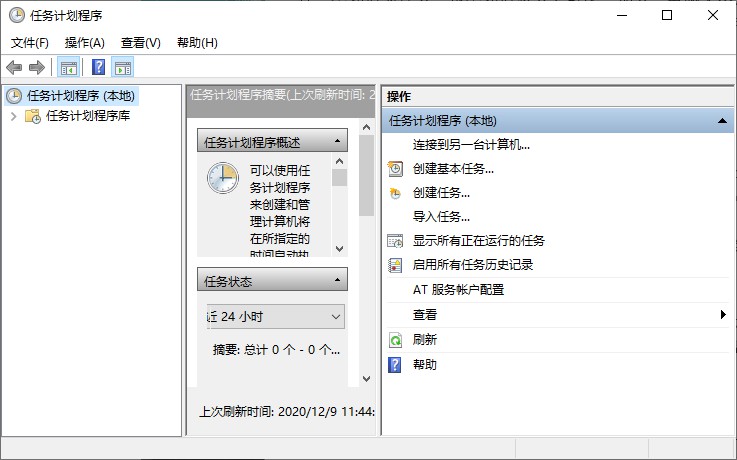
Task: Expand the 任务计划程序库 tree node
Action: [13, 116]
